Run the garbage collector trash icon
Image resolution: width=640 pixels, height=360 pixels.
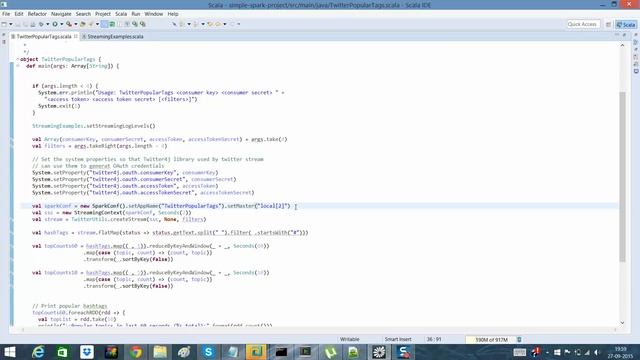pos(519,340)
